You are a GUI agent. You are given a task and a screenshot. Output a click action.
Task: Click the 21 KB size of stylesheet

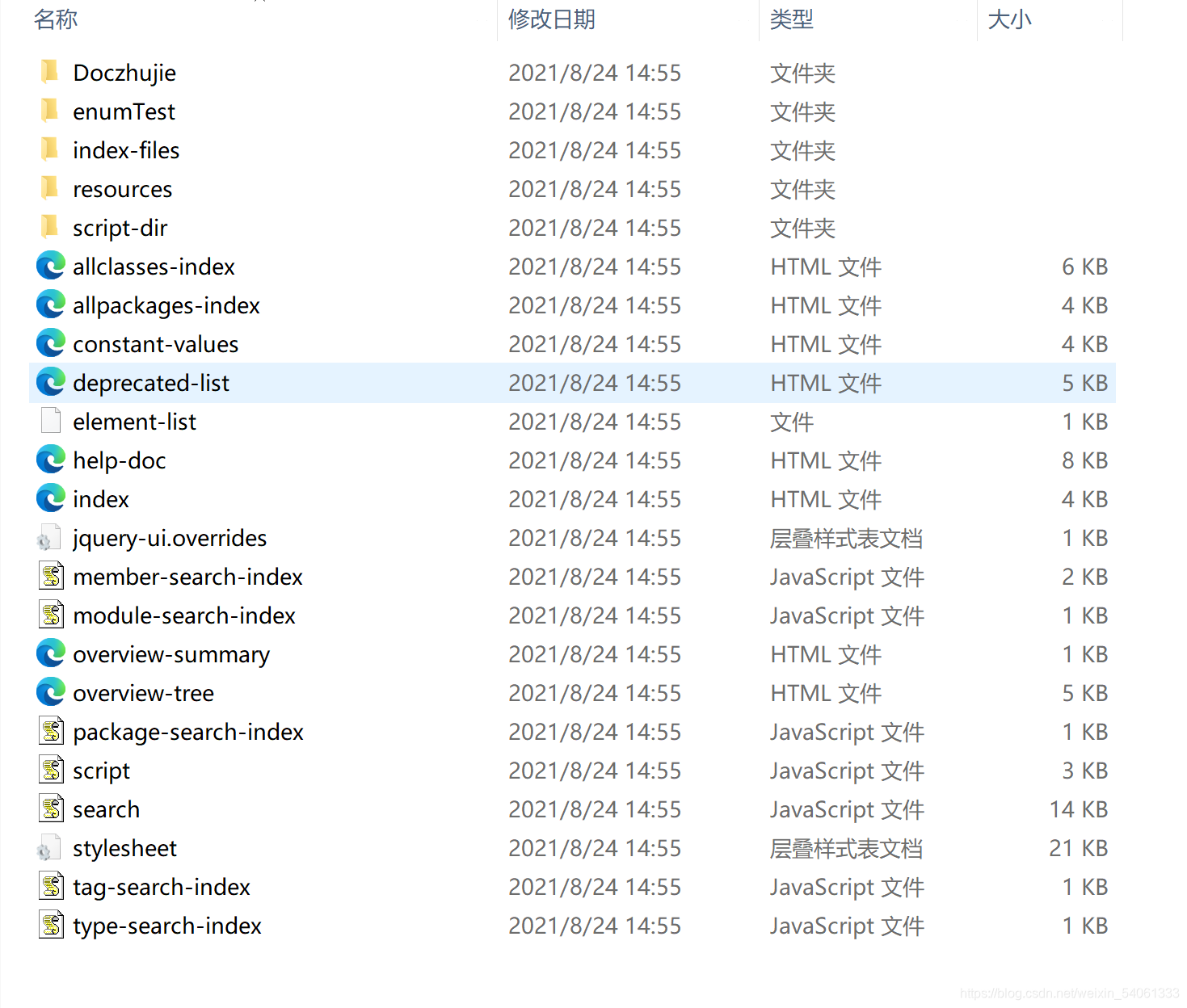click(x=1079, y=848)
